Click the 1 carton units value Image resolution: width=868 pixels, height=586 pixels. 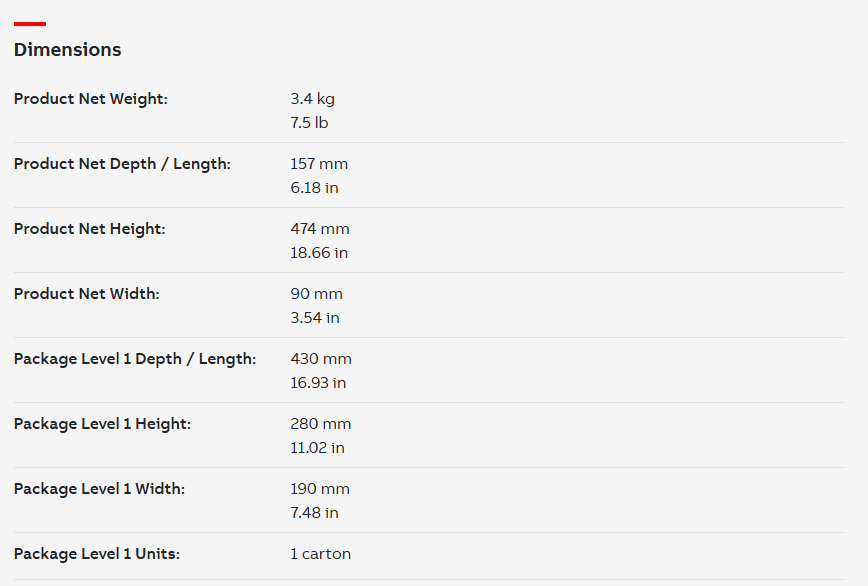(321, 554)
